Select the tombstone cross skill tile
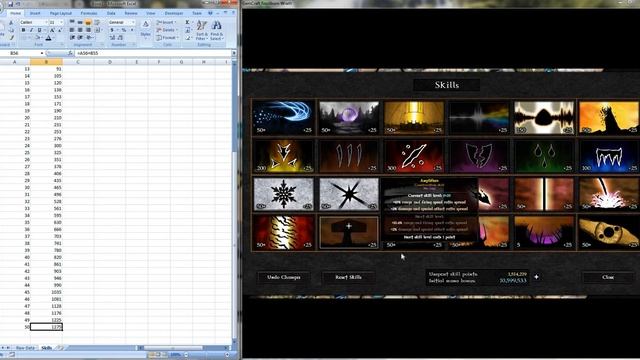The height and width of the screenshot is (360, 640). coord(349,232)
